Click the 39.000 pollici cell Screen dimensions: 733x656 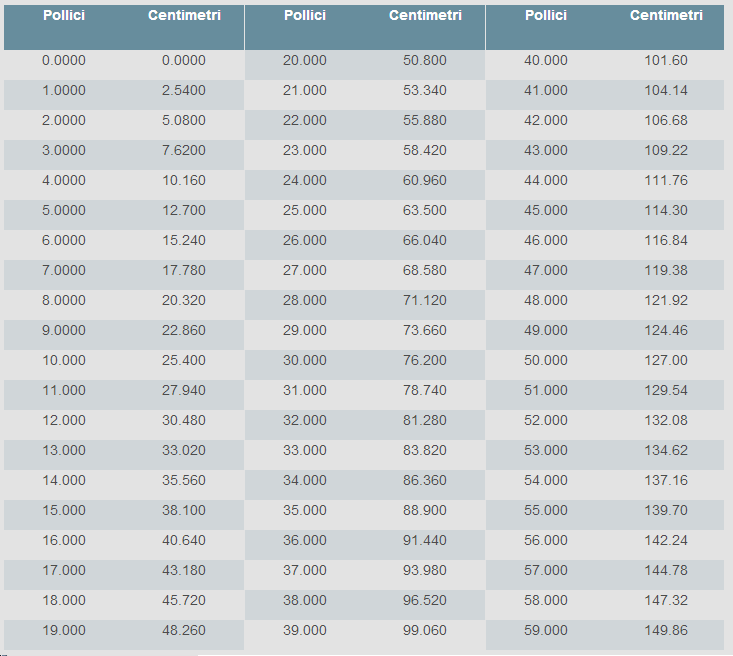pyautogui.click(x=305, y=631)
